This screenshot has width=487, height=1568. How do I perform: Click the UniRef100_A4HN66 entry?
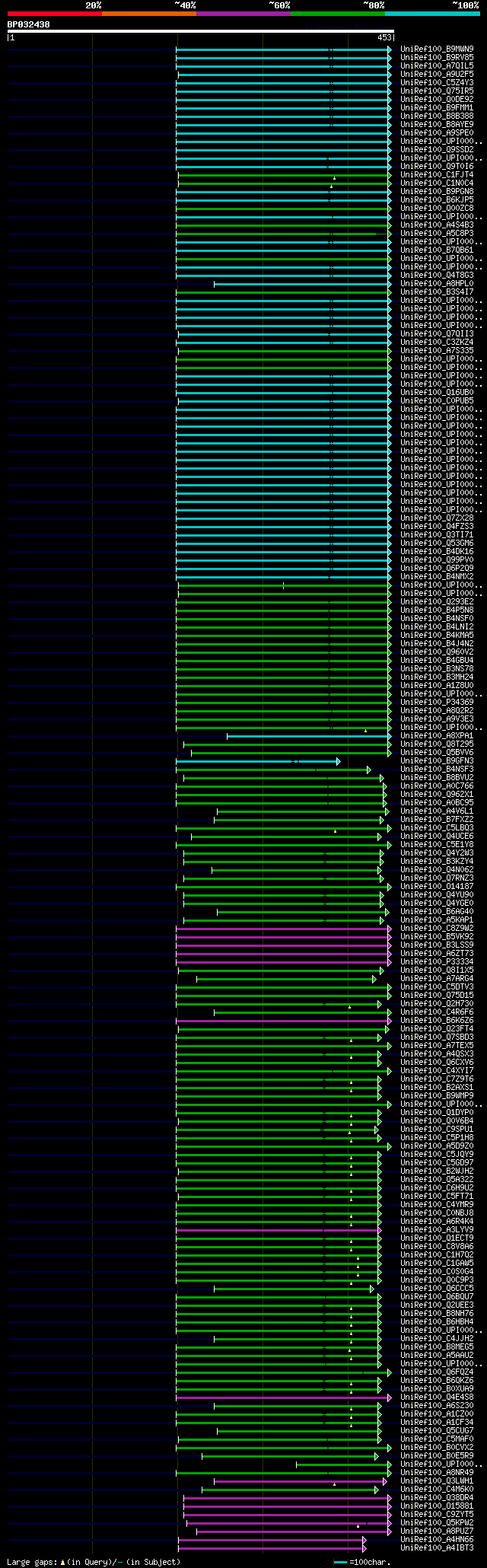pos(437,1539)
